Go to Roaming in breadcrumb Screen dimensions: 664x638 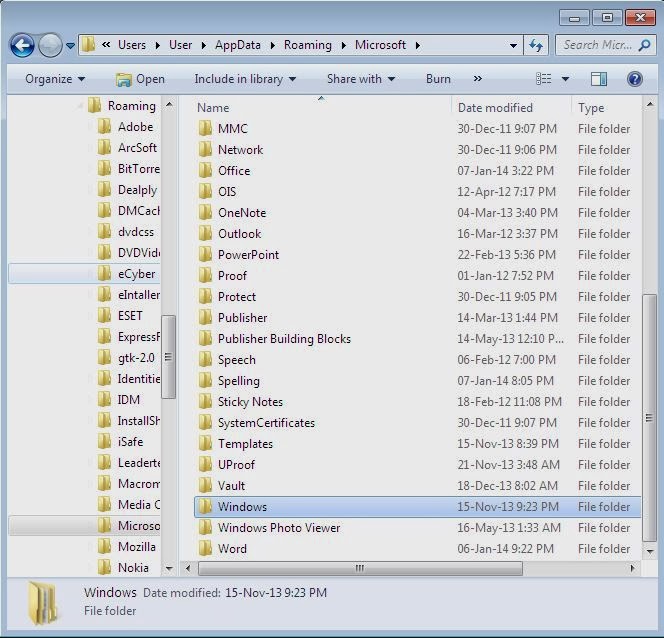[x=308, y=45]
